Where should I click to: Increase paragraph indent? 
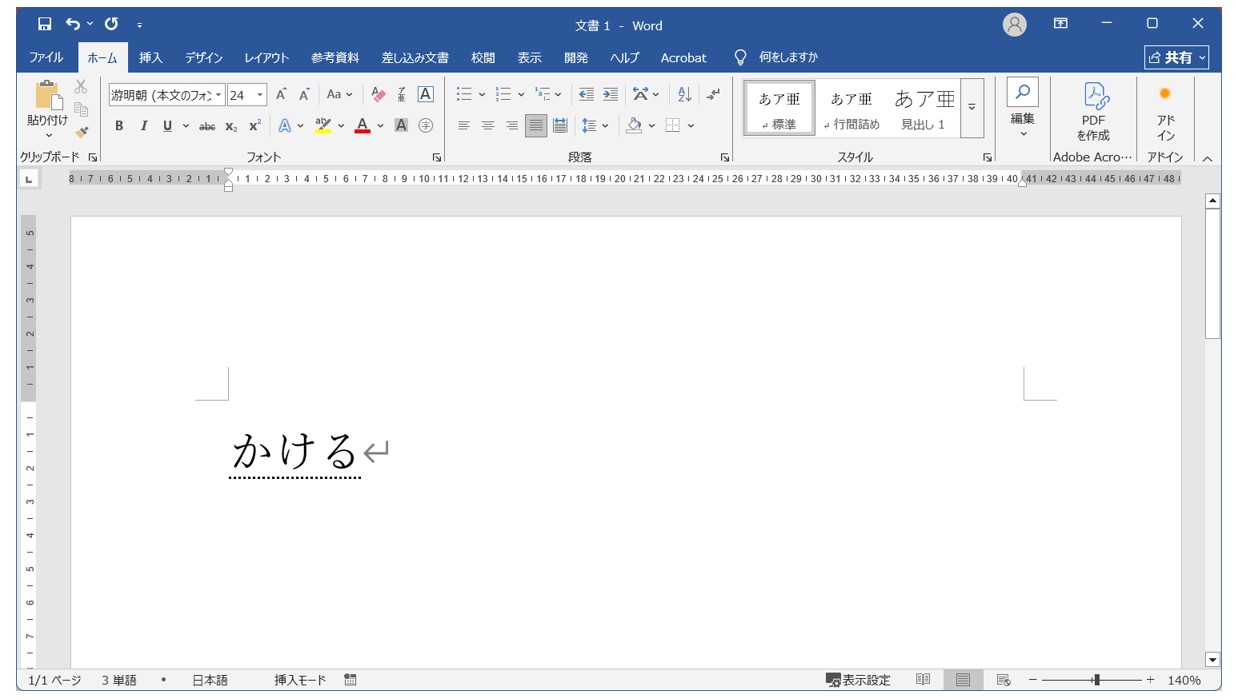click(610, 95)
